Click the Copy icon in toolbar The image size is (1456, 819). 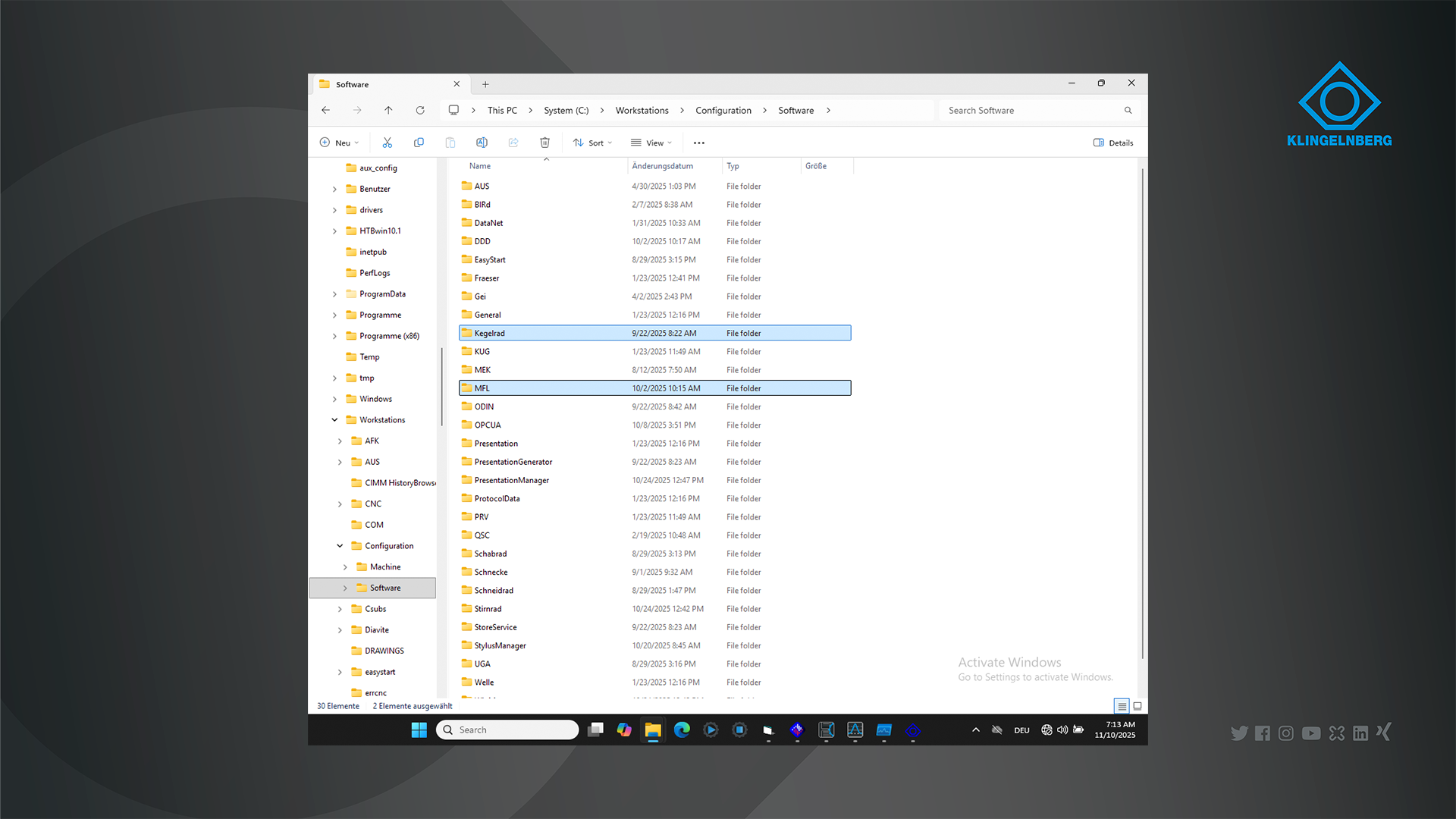click(419, 143)
